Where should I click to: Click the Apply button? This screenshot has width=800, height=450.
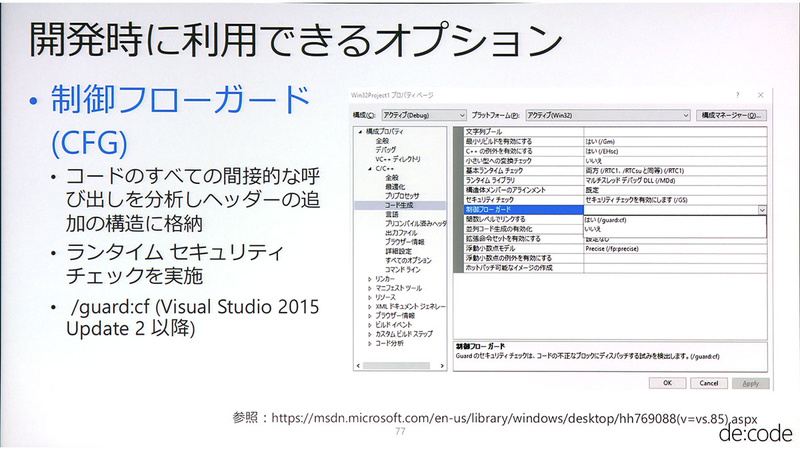(x=751, y=383)
